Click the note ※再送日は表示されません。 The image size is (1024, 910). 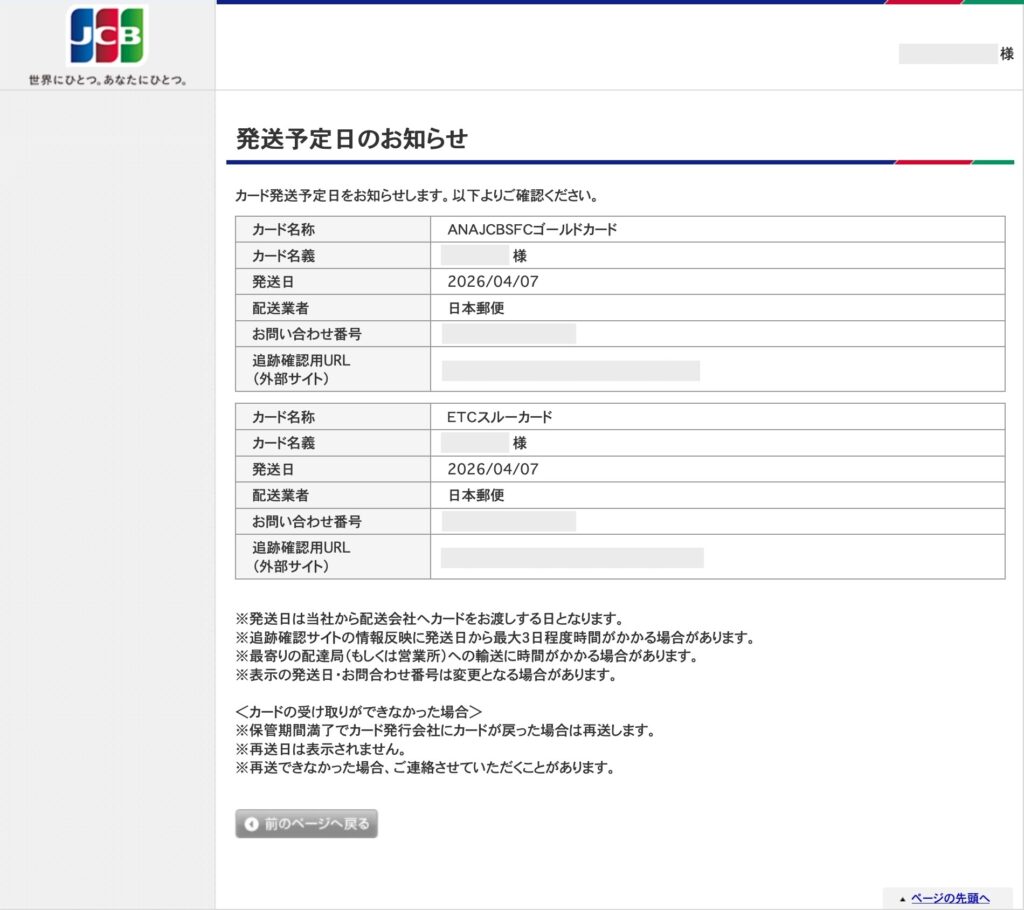pyautogui.click(x=321, y=749)
